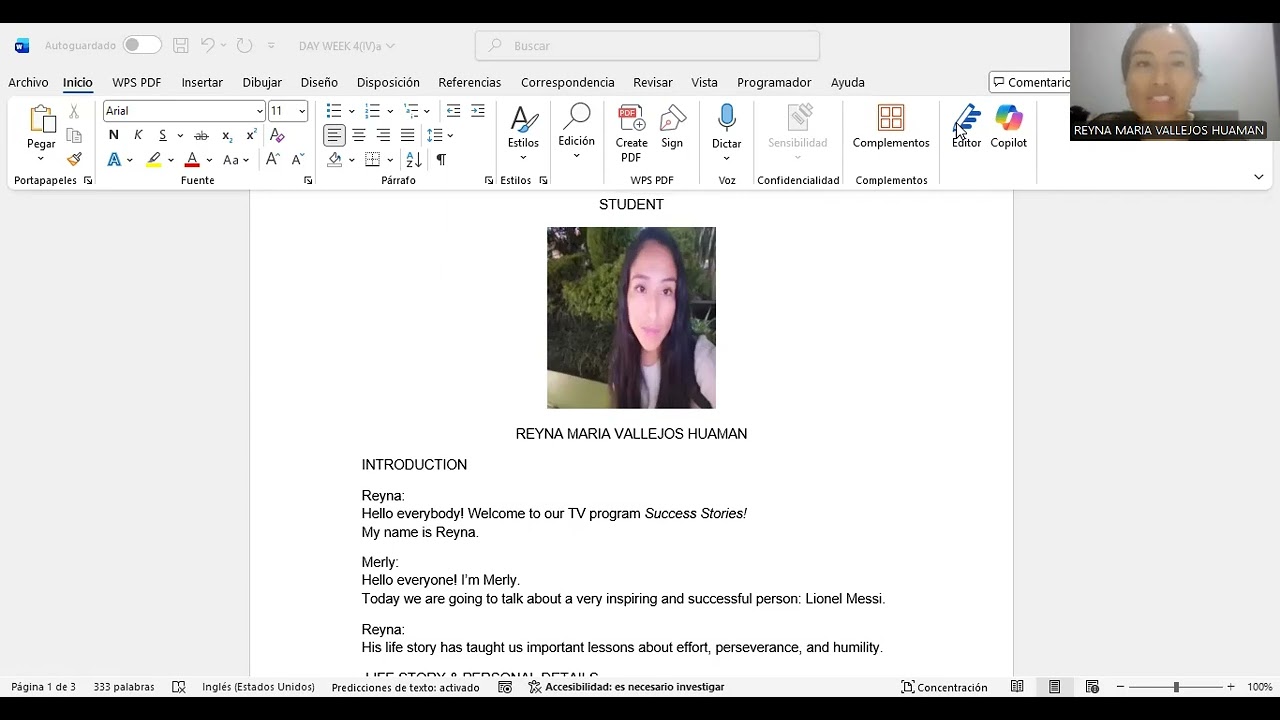
Task: Toggle the Autoguardado switch
Action: tap(142, 45)
